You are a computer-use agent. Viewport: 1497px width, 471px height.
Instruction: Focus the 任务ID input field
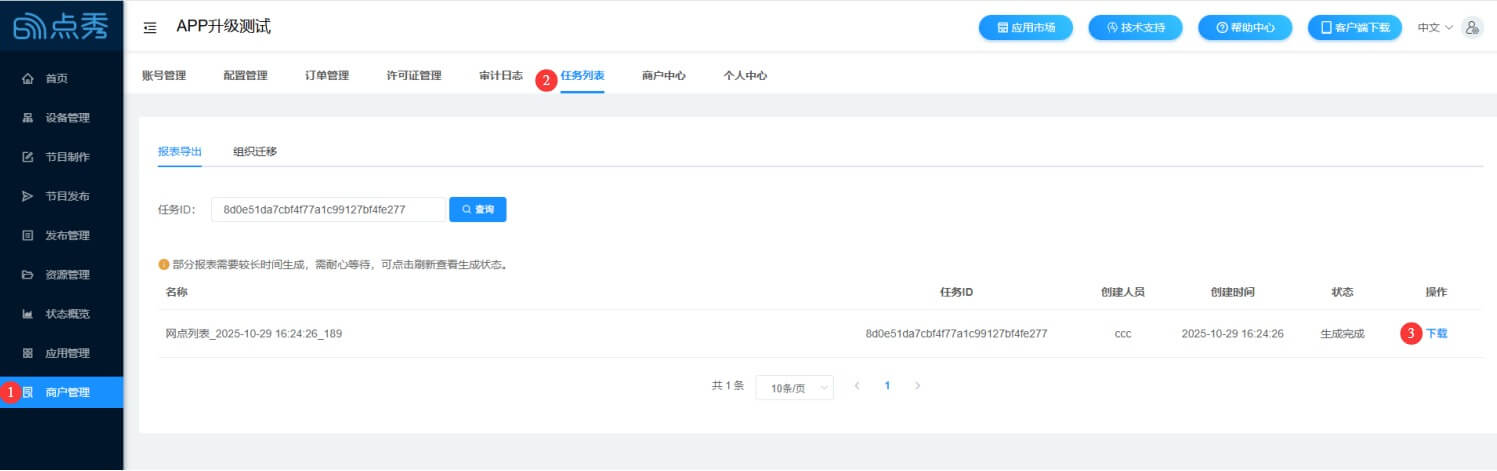point(328,209)
